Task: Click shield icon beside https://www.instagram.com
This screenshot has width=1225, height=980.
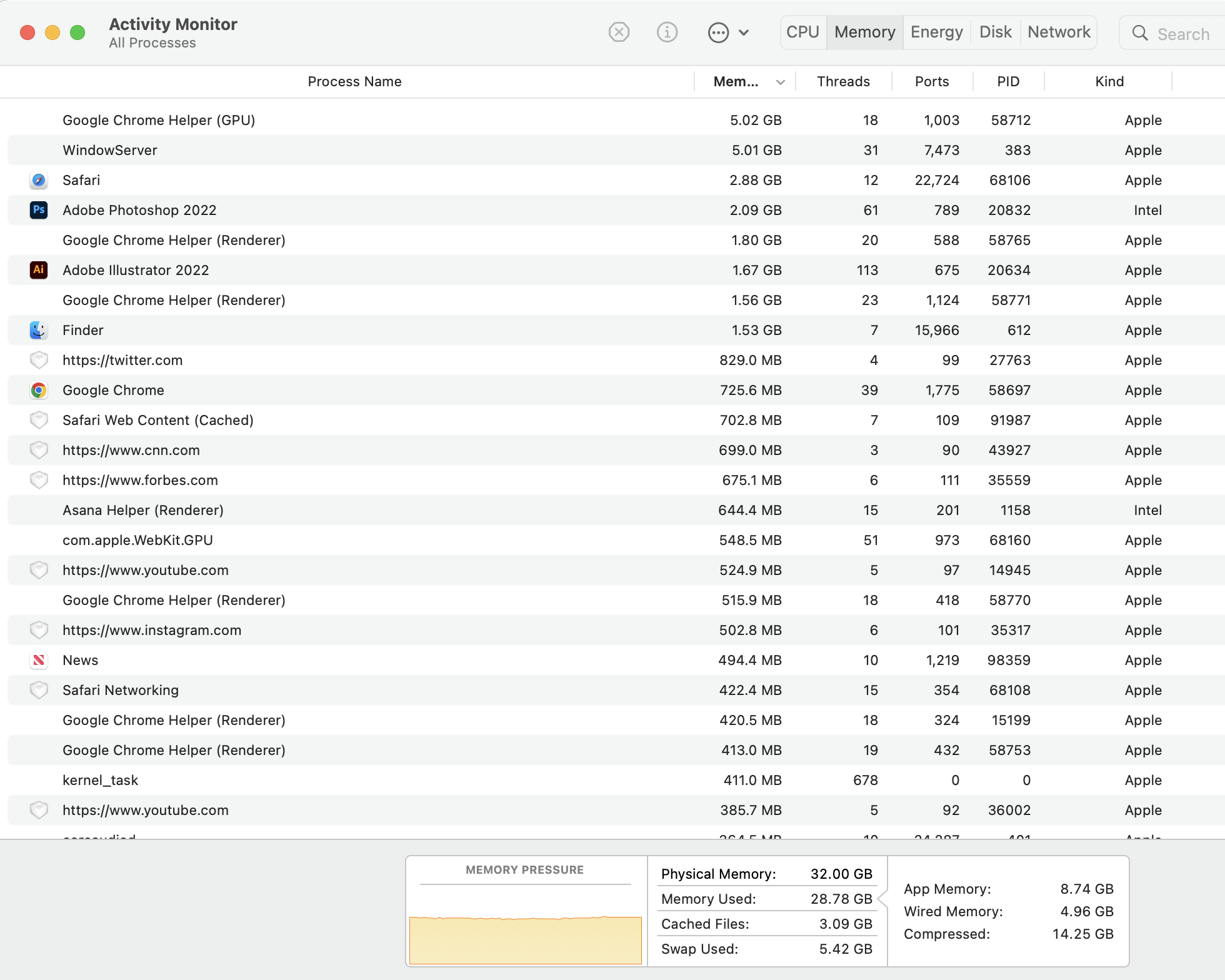Action: (x=39, y=630)
